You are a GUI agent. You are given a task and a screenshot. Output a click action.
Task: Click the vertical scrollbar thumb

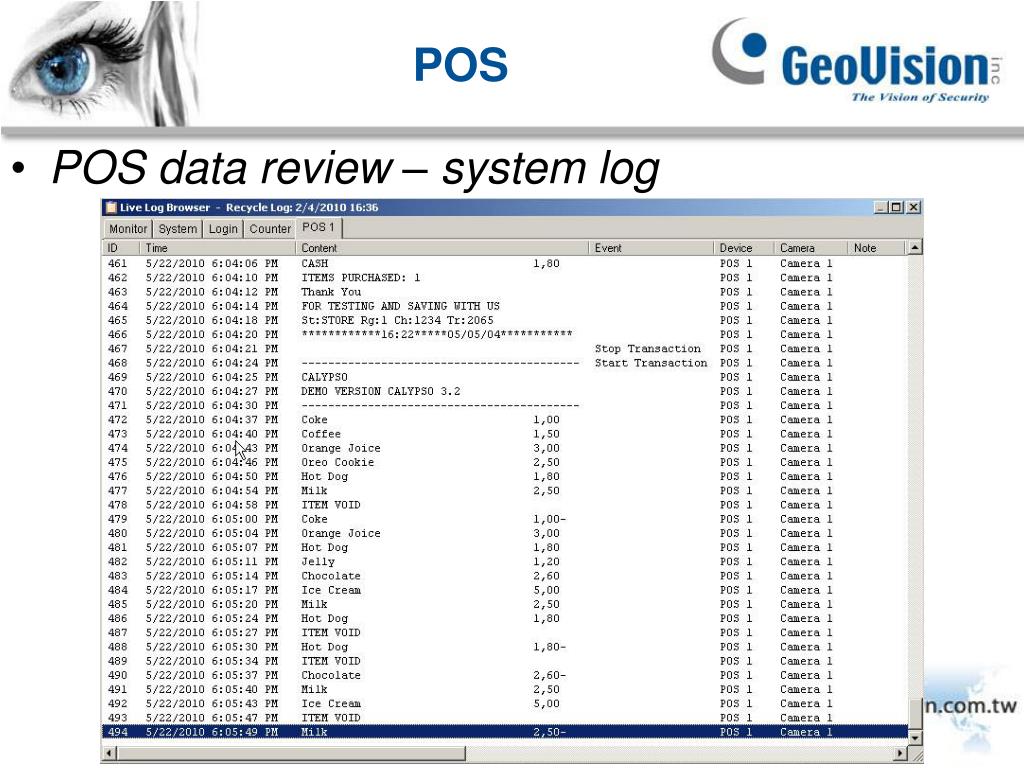coord(914,715)
